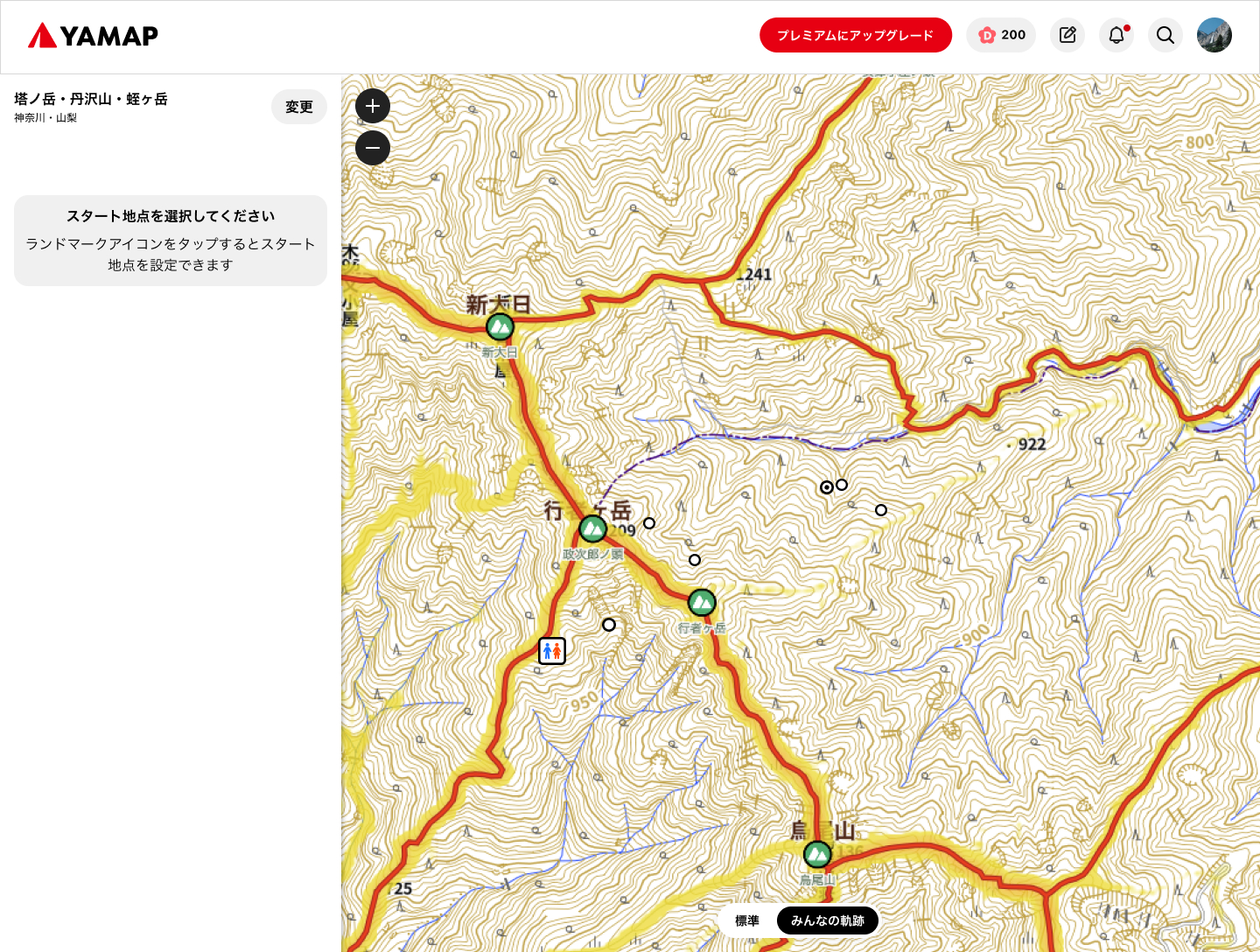The width and height of the screenshot is (1260, 952).
Task: Switch map to 標準 mode
Action: 747,920
